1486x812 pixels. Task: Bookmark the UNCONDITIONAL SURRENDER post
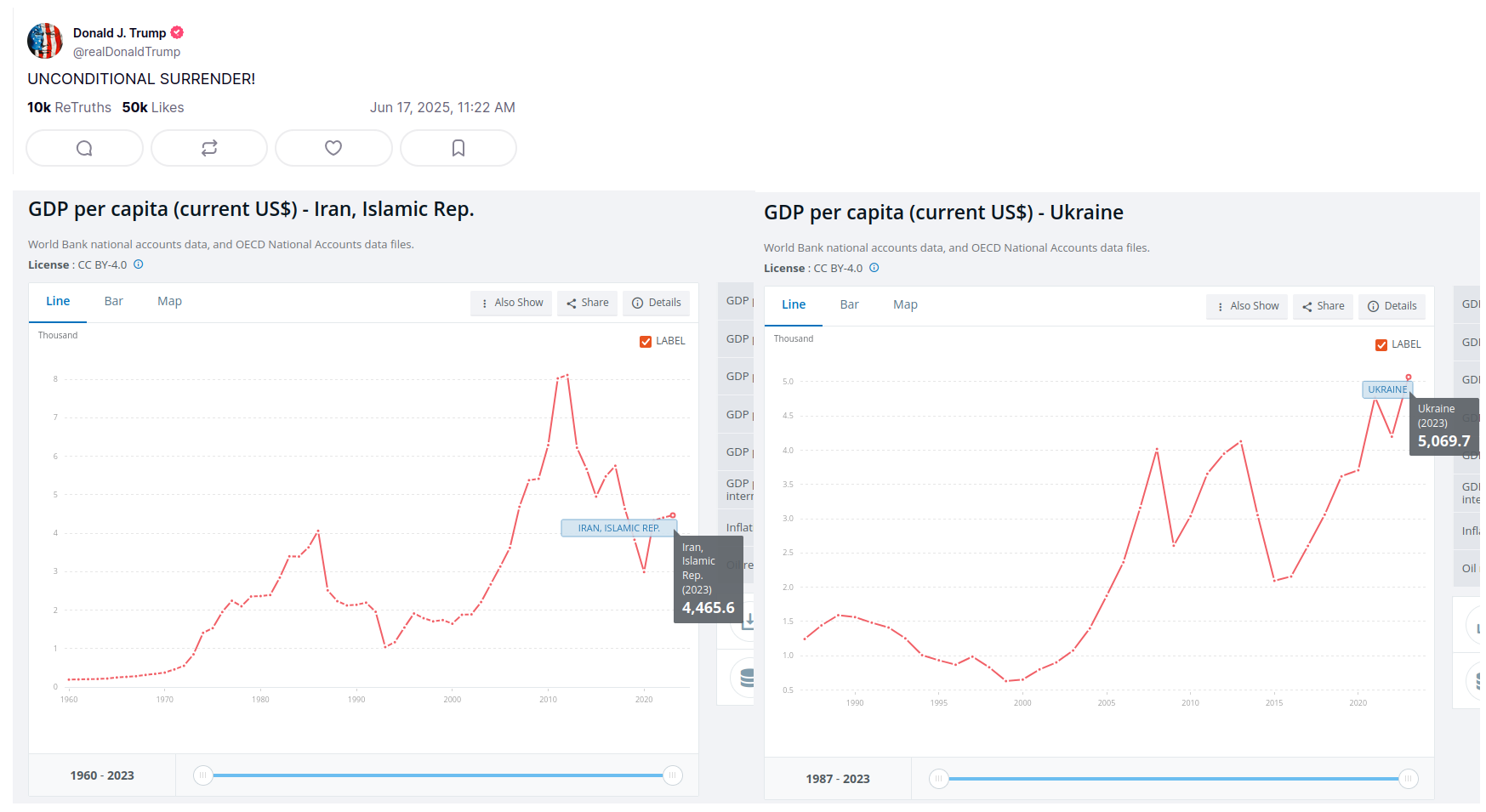(x=458, y=148)
